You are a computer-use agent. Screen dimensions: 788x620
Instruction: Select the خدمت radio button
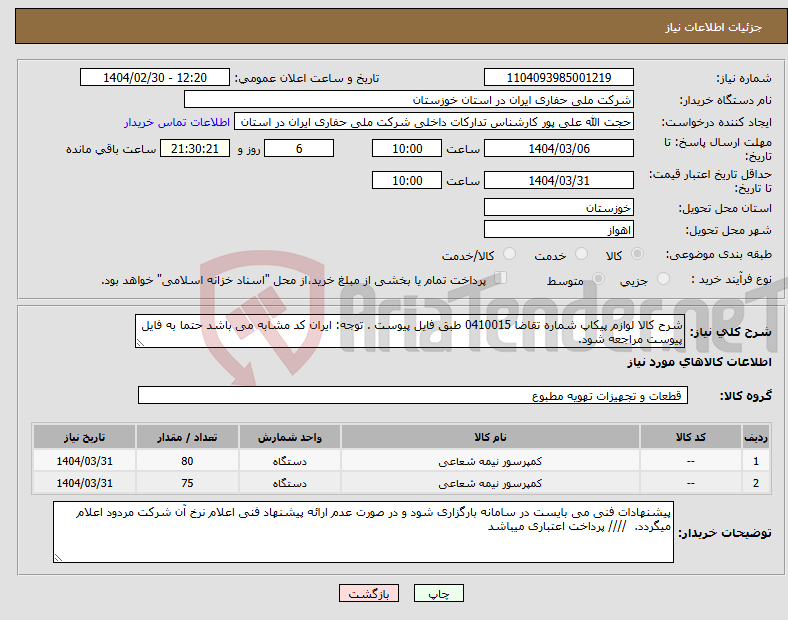(581, 254)
